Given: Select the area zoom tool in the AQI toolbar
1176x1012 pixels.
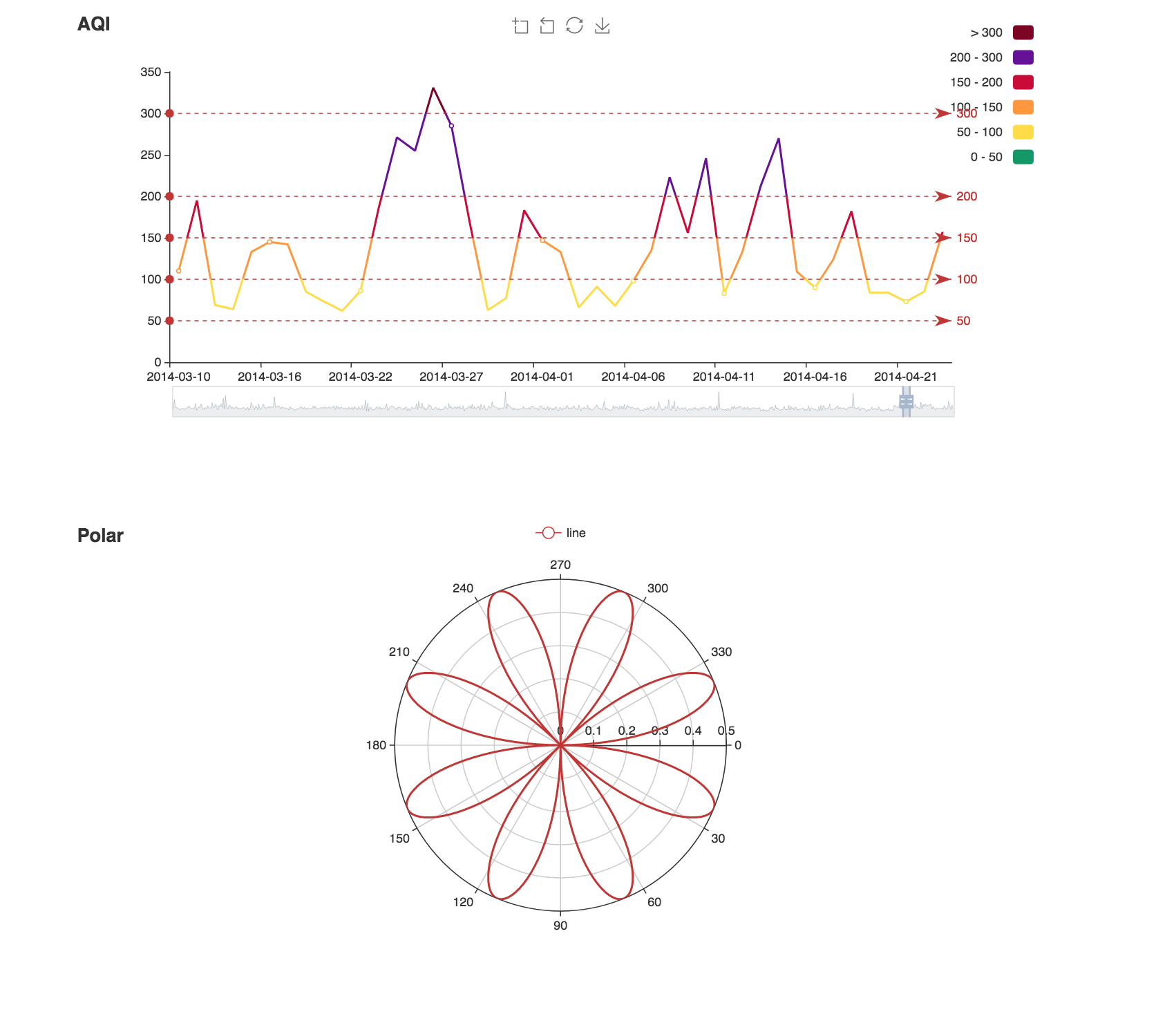Looking at the screenshot, I should (520, 26).
